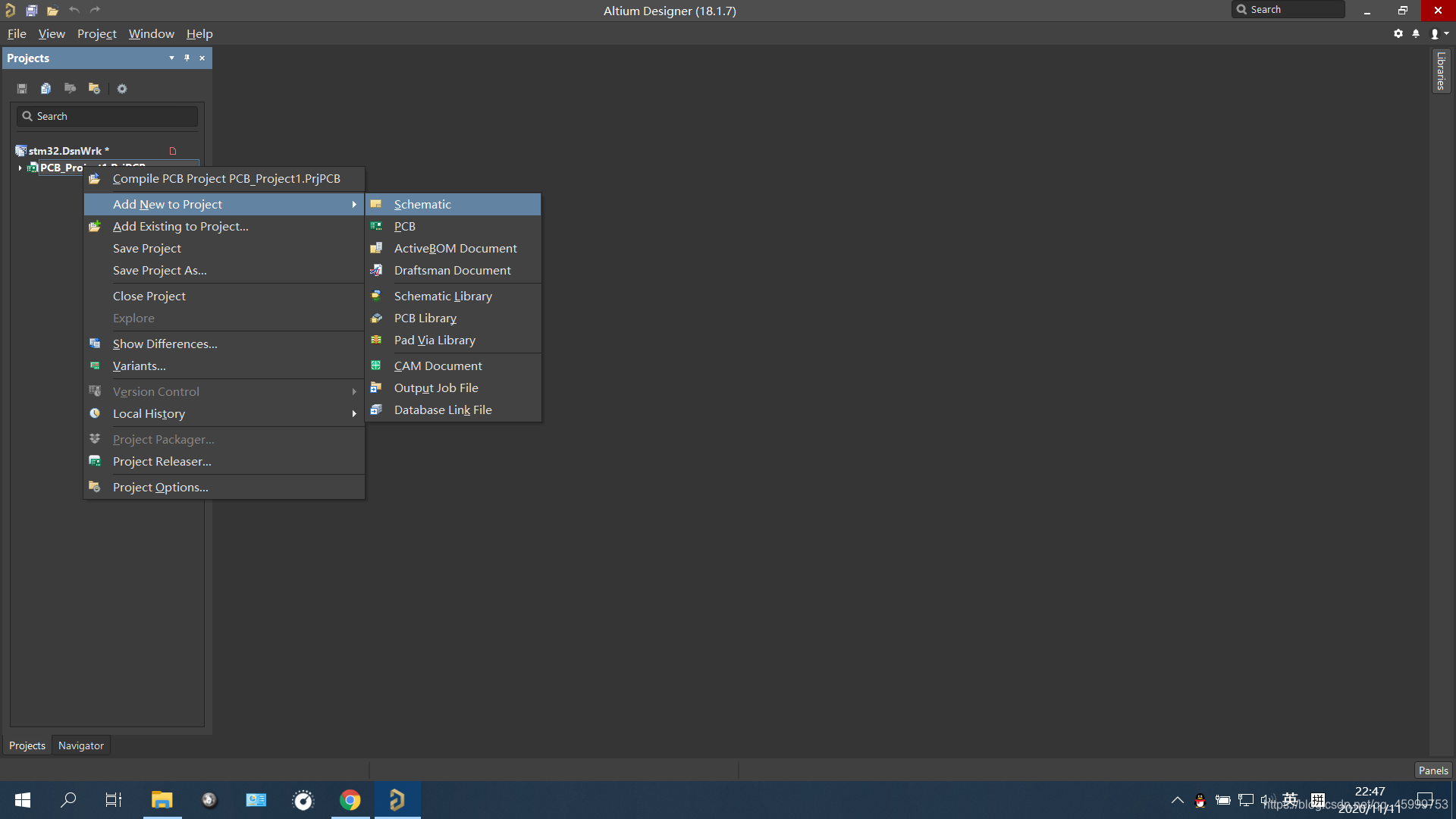The width and height of the screenshot is (1456, 819).
Task: Expand the Local History submenu arrow
Action: (354, 414)
